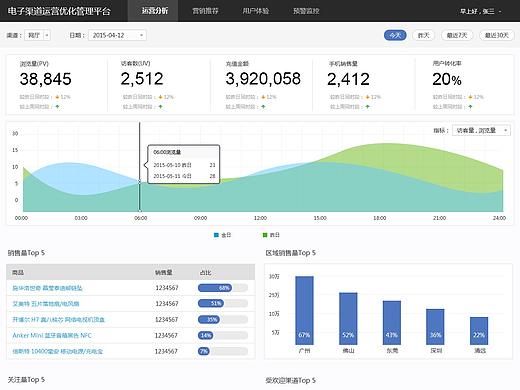
Task: Select the 今天 date range pill
Action: (x=395, y=35)
